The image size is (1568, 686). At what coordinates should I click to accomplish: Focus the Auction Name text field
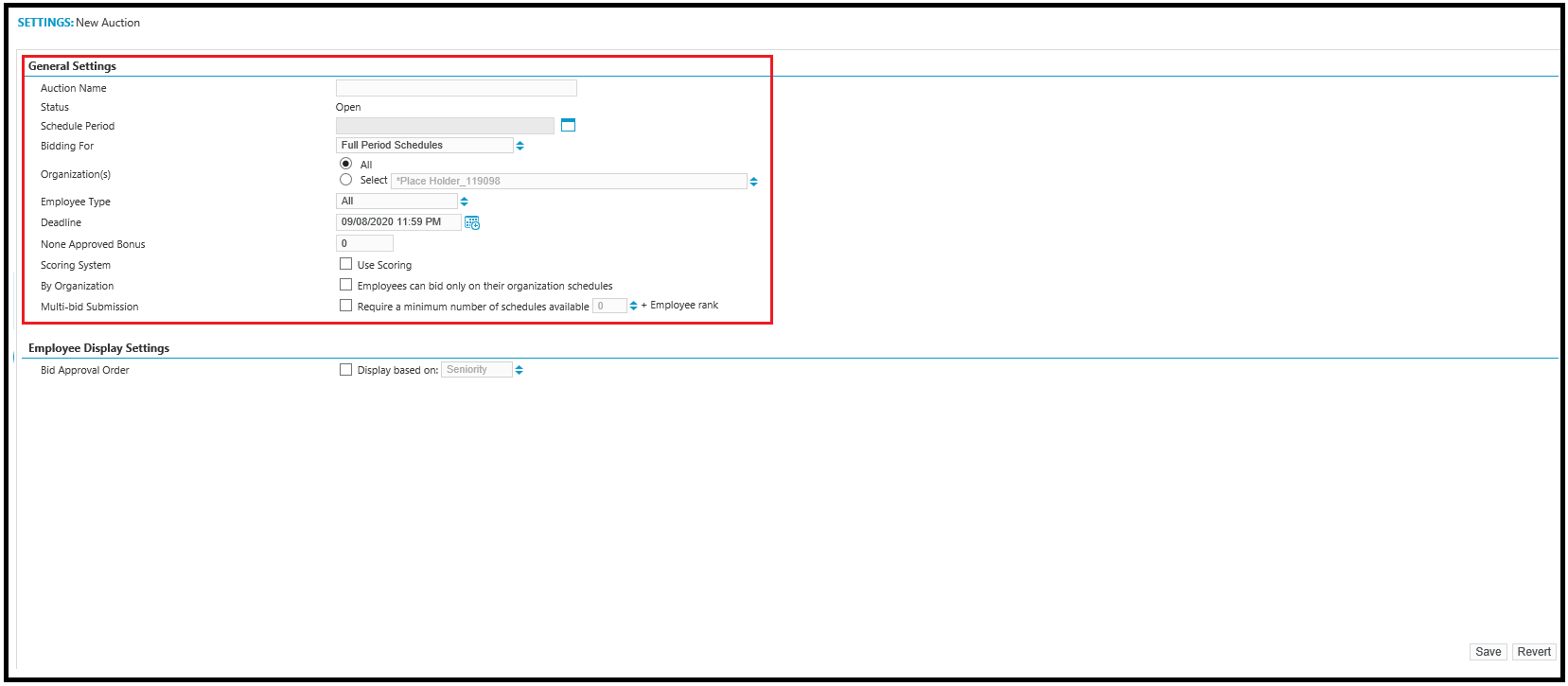pyautogui.click(x=456, y=88)
